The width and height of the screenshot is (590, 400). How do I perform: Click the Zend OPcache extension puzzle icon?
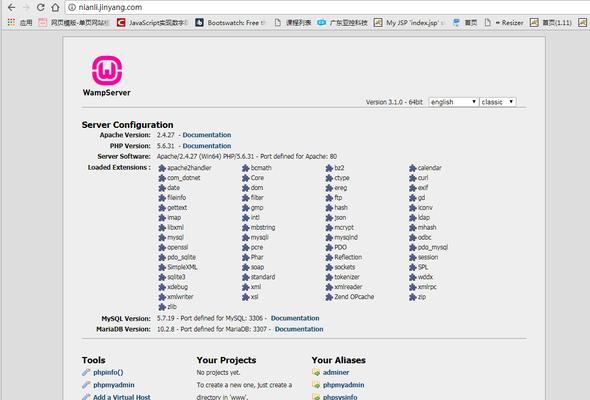(x=329, y=297)
